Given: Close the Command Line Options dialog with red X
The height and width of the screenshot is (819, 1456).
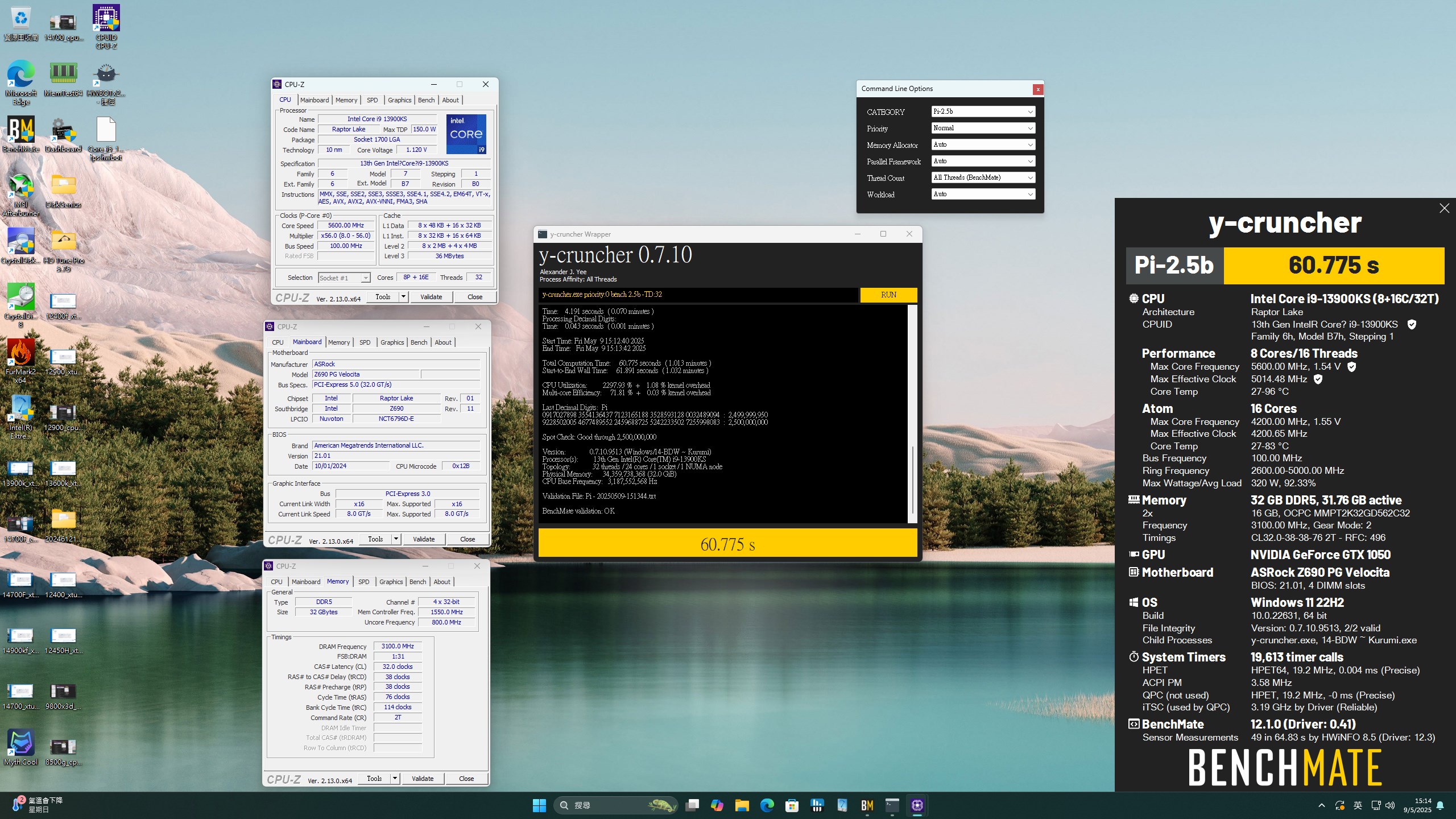Looking at the screenshot, I should (1037, 89).
